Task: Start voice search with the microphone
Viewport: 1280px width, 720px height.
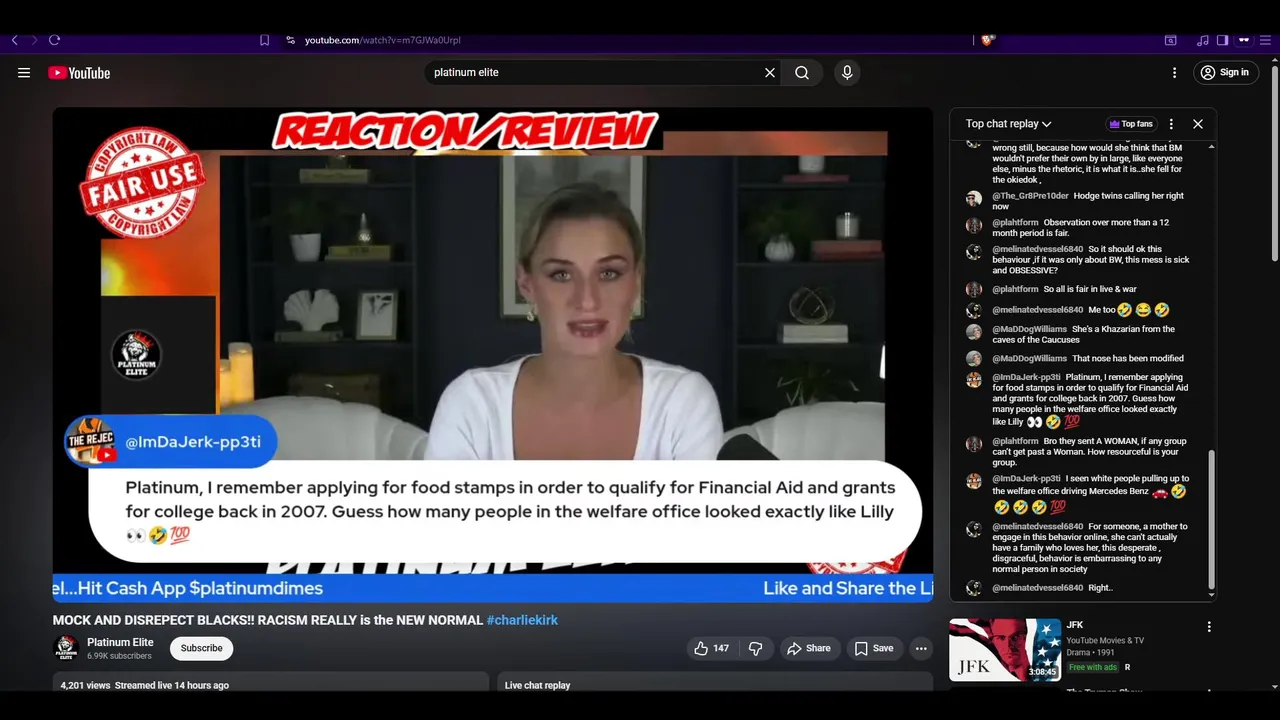Action: coord(847,72)
